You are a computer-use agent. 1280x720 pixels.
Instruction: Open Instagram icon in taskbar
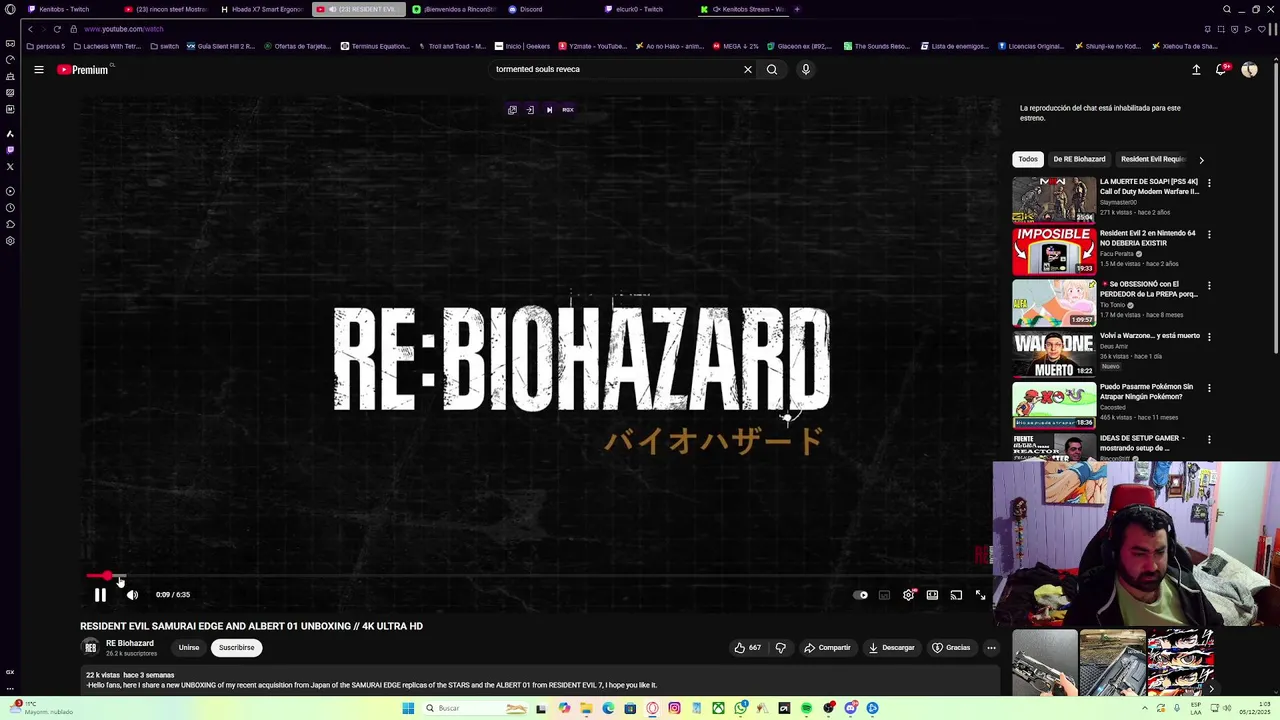[674, 708]
